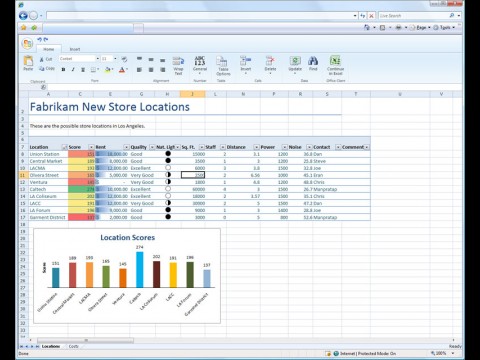Screen dimensions: 480x360
Task: Click the Location Scores chart title
Action: (x=128, y=238)
